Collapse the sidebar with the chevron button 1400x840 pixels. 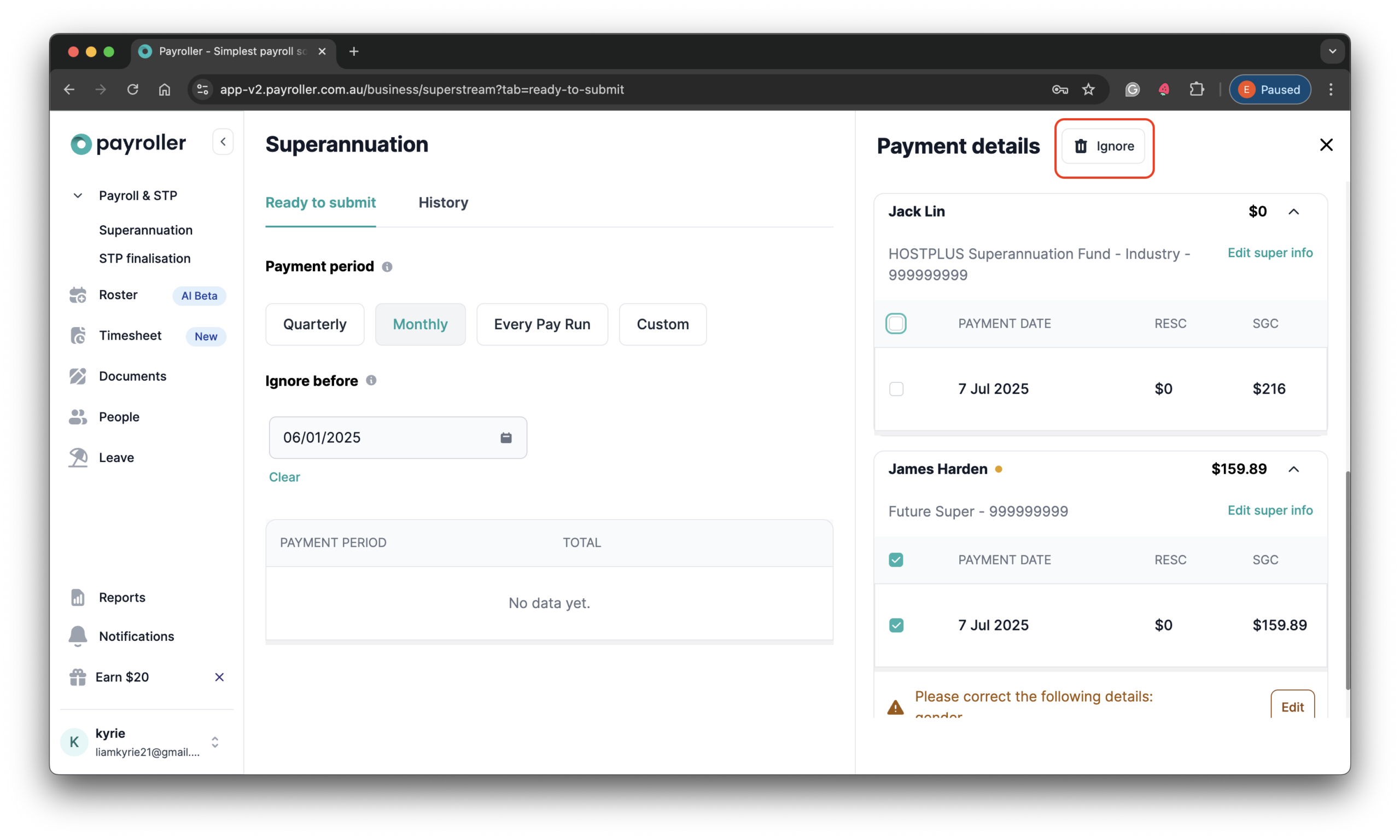point(223,142)
